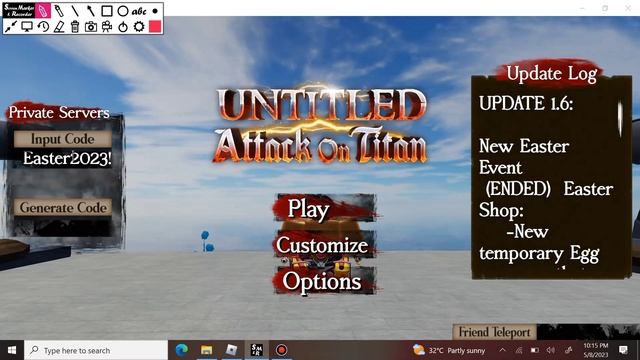Open the game Options
The height and width of the screenshot is (360, 640).
325,281
